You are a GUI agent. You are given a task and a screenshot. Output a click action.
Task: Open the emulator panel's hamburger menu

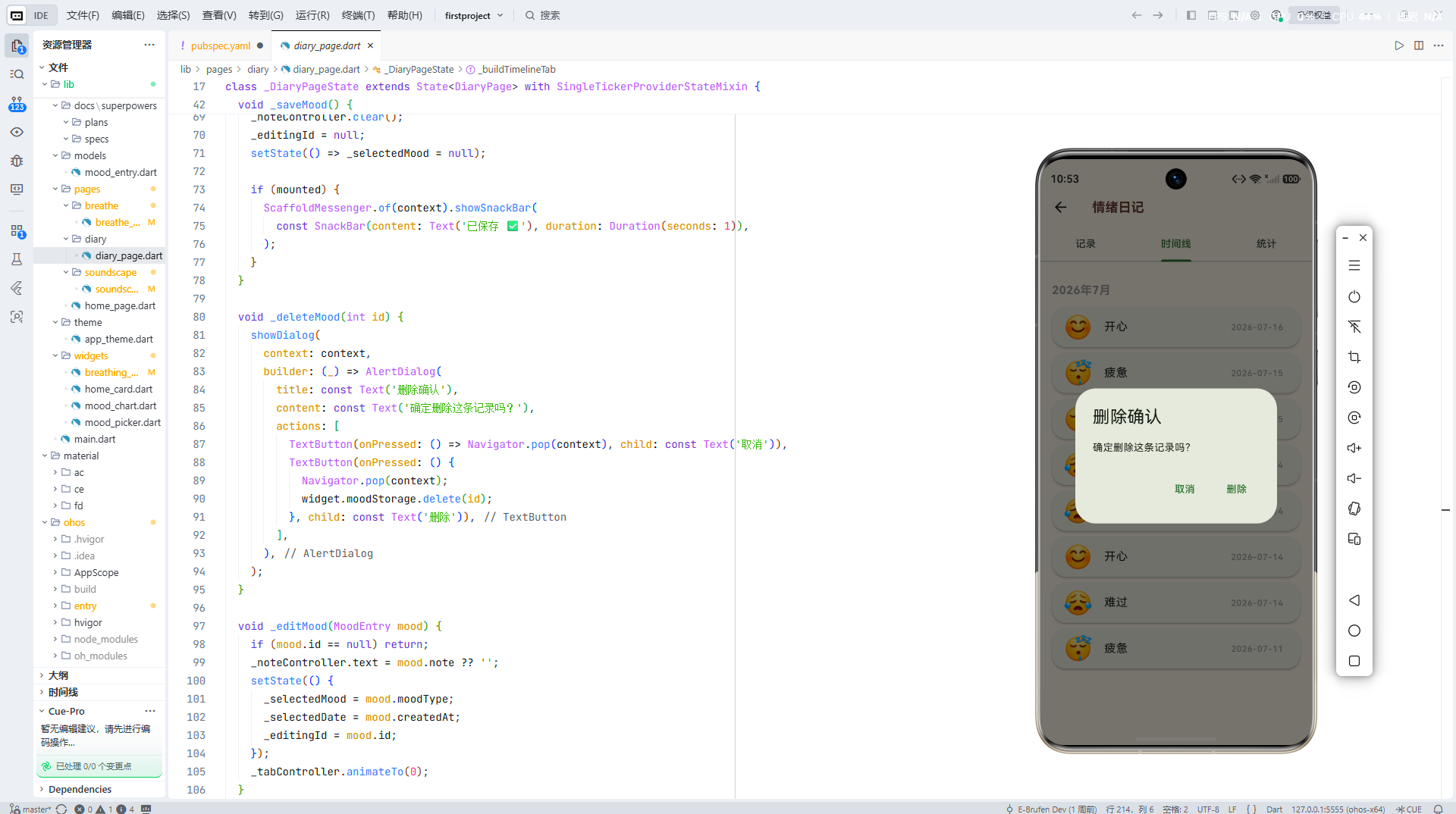[x=1354, y=266]
